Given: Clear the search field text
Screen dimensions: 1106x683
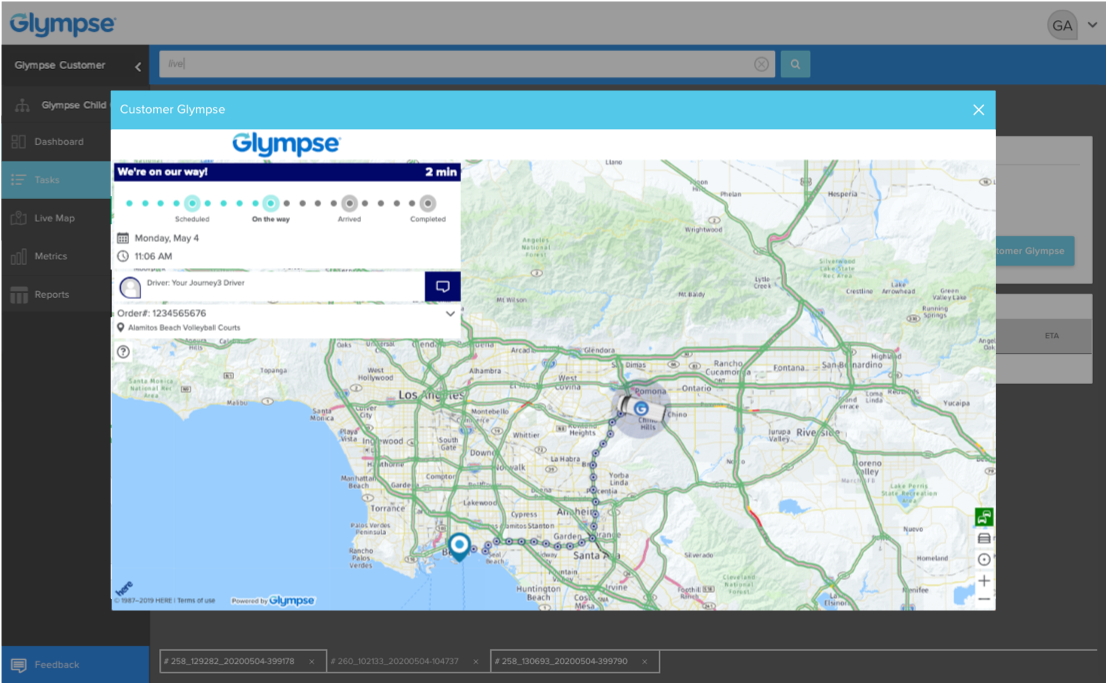Looking at the screenshot, I should (x=761, y=64).
